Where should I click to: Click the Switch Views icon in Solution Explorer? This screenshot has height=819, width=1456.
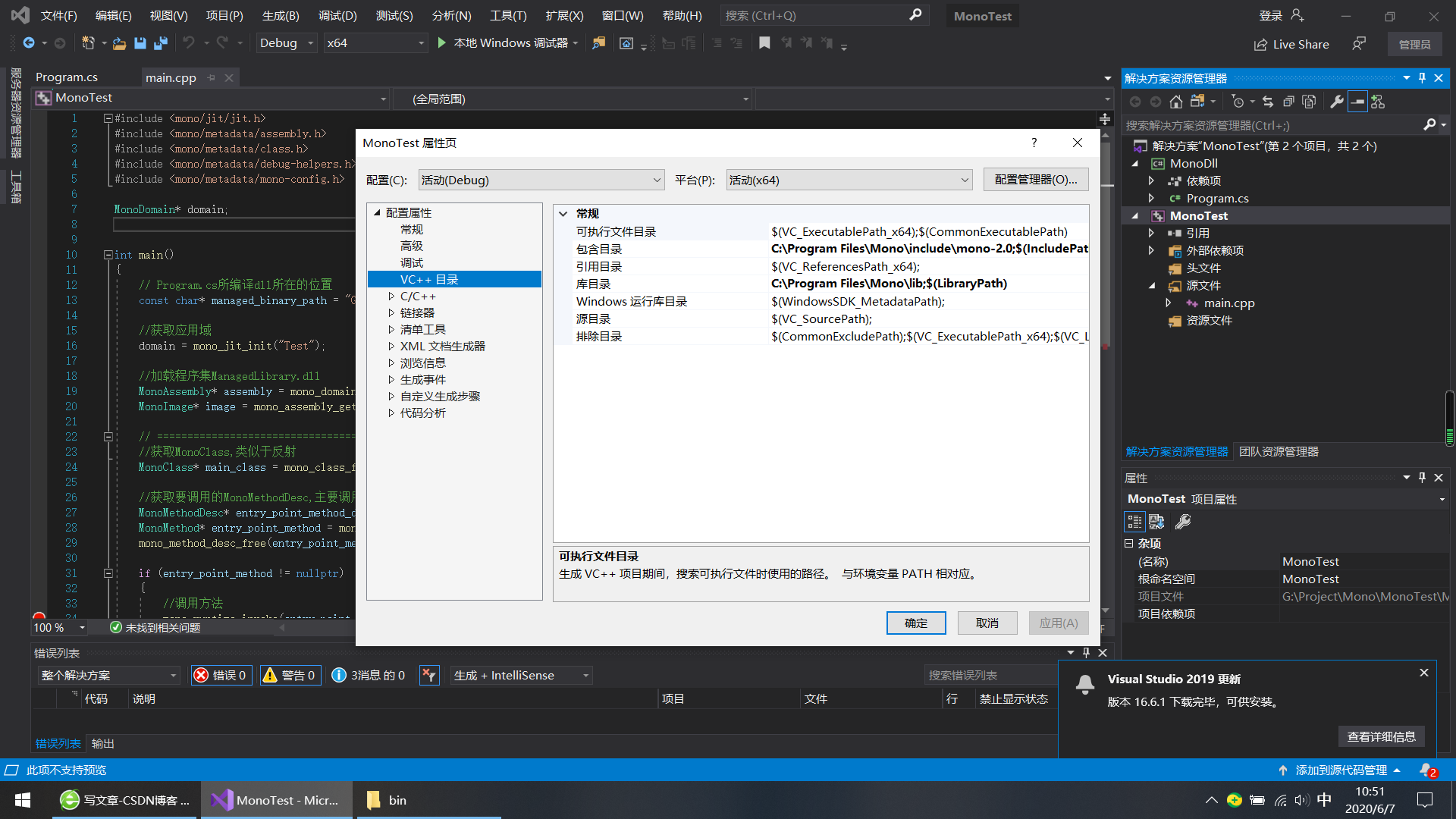point(1198,102)
